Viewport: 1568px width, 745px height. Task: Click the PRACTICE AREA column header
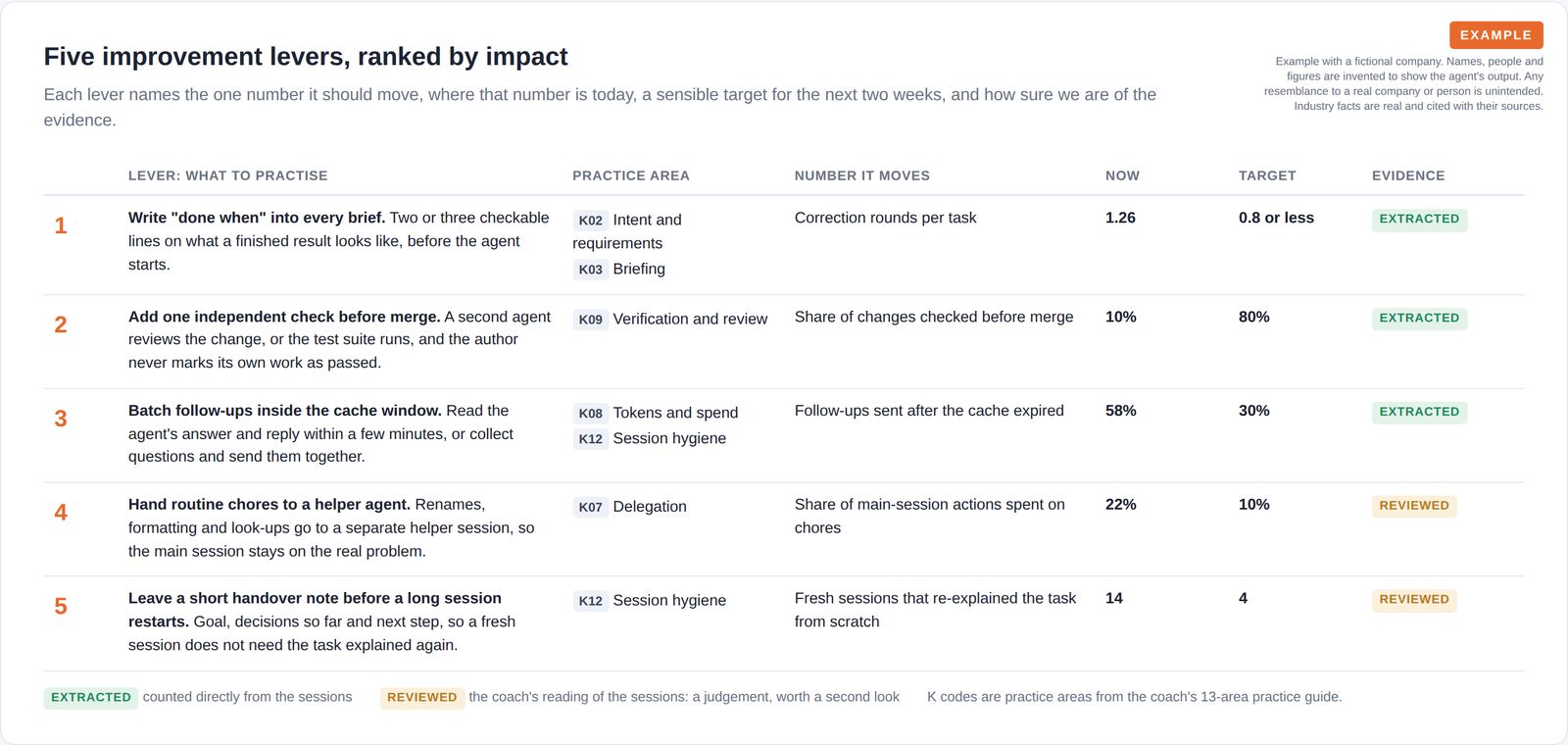pos(631,175)
